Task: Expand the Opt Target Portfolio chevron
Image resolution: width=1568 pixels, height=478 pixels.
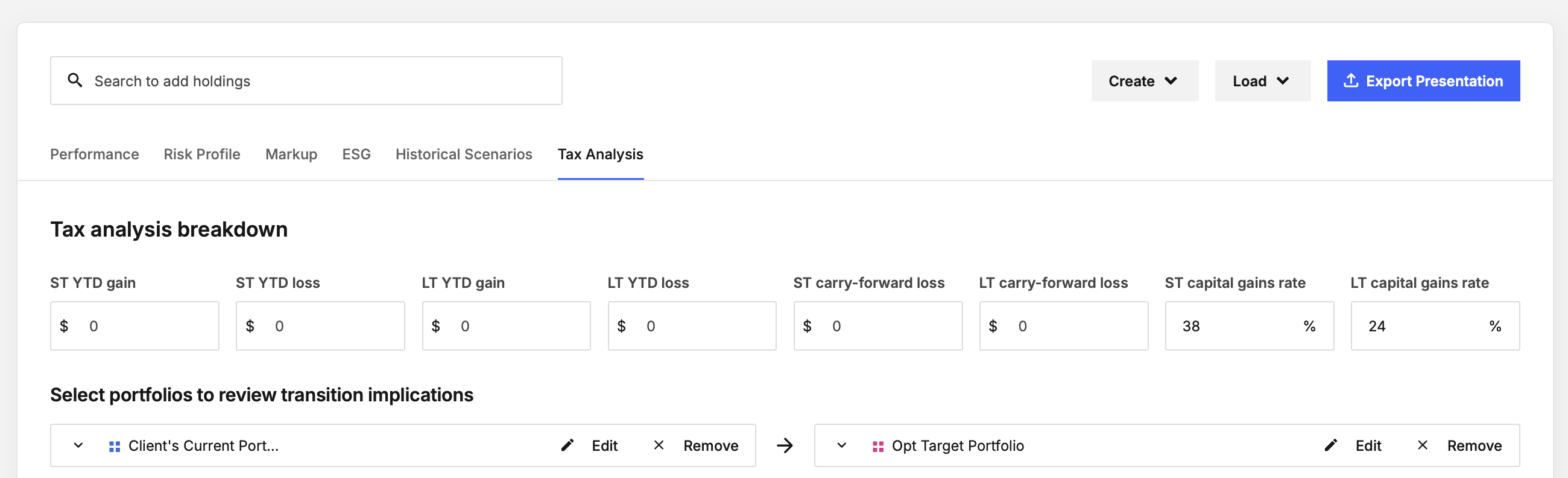Action: click(x=842, y=446)
